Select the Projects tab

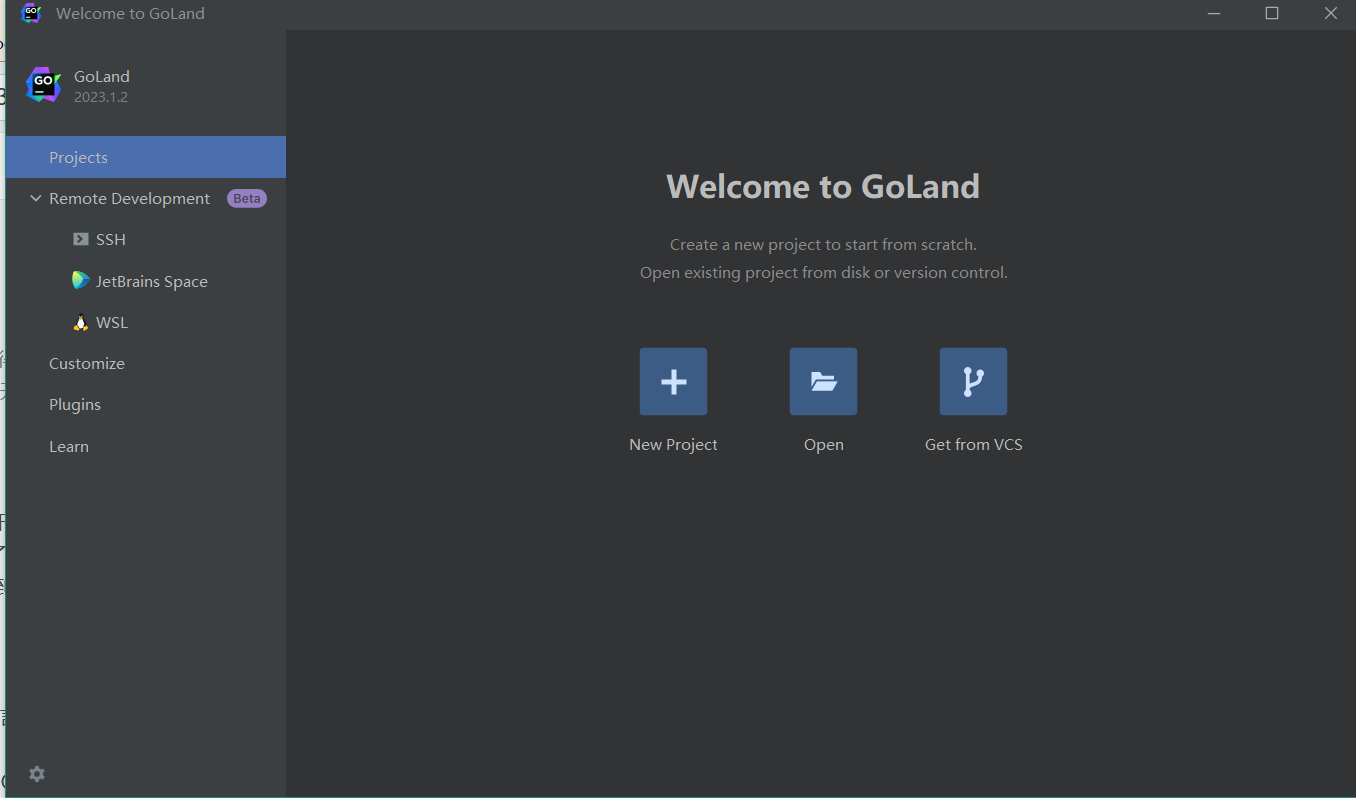pos(146,157)
